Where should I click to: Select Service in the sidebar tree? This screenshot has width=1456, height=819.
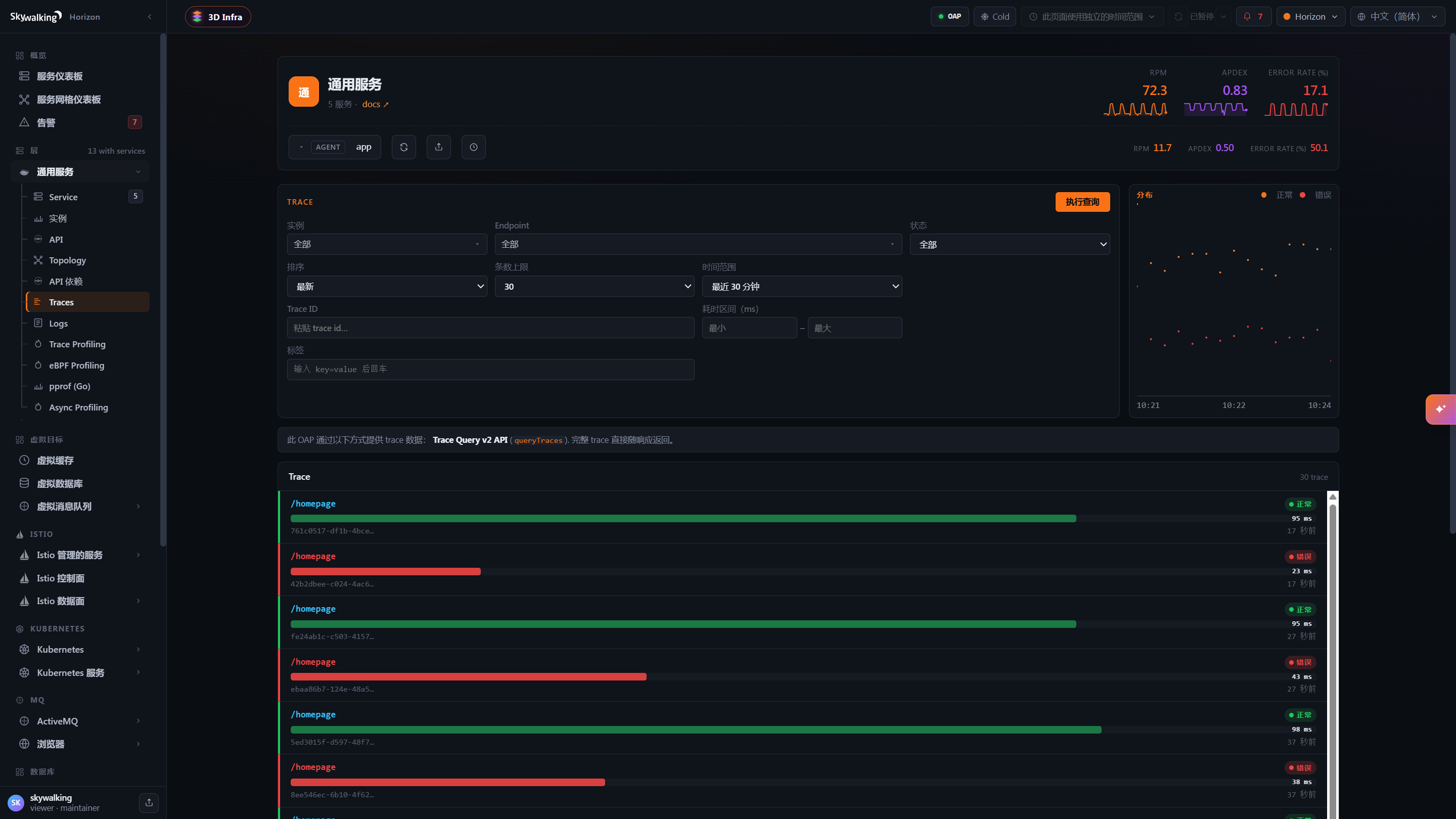coord(87,197)
